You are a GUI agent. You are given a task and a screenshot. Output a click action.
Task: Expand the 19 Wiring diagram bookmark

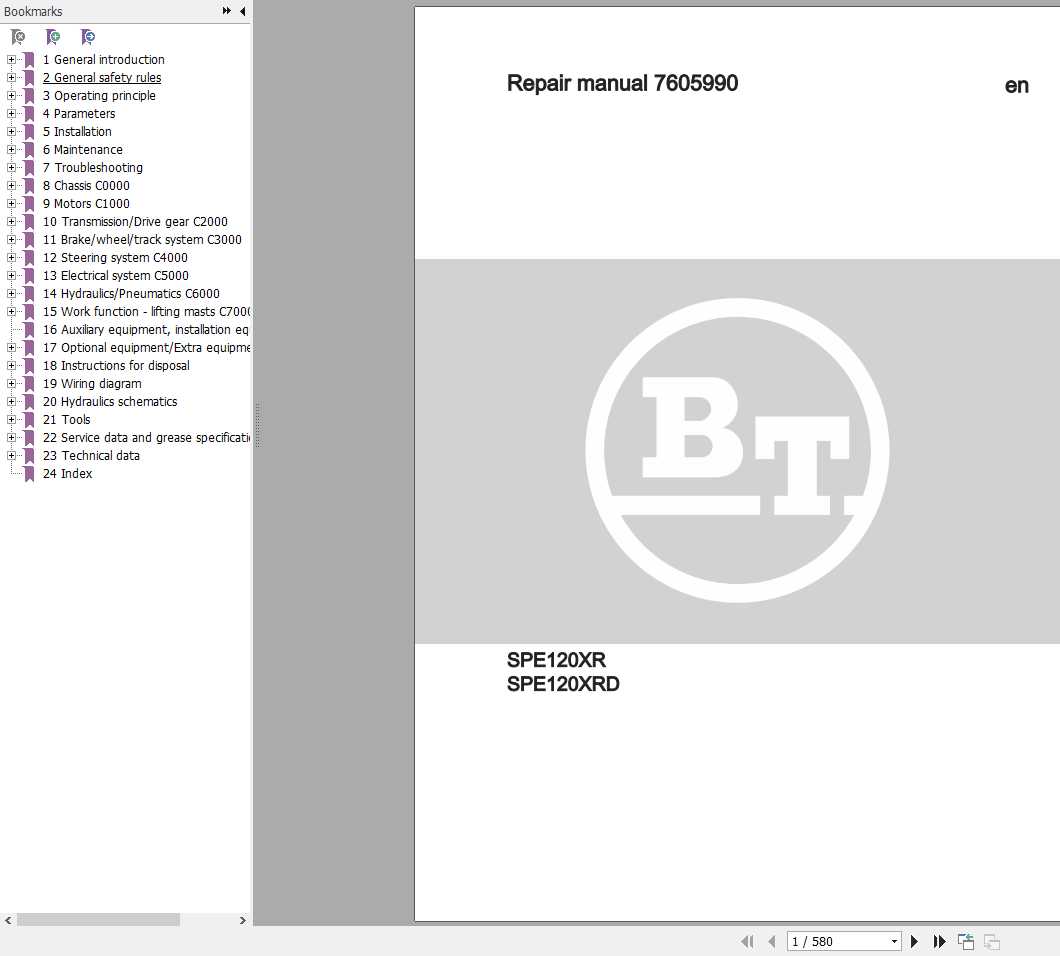[x=9, y=383]
